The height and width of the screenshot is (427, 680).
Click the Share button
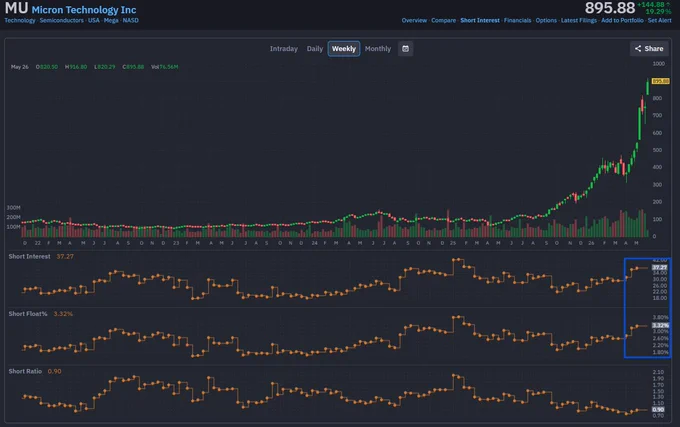click(649, 49)
